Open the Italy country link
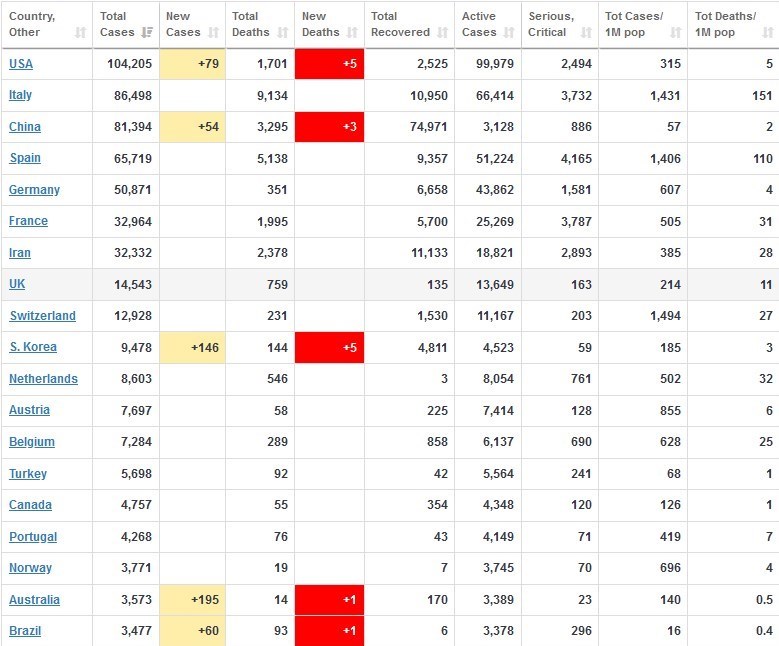779x646 pixels. [x=21, y=95]
